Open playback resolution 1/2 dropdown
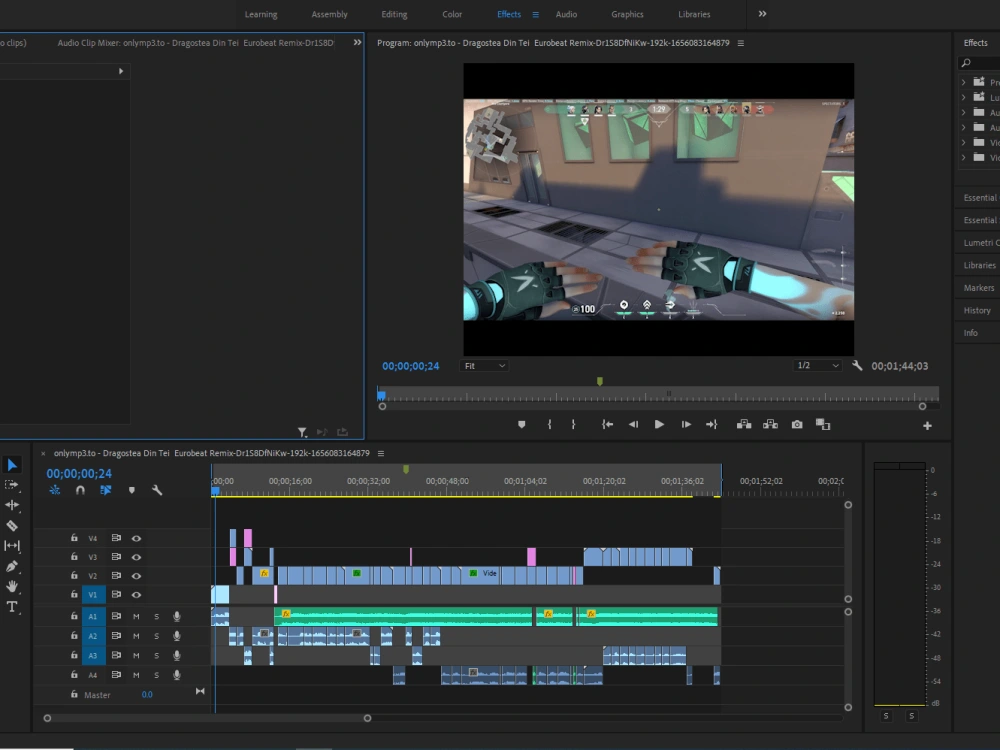The width and height of the screenshot is (1000, 750). [x=818, y=365]
